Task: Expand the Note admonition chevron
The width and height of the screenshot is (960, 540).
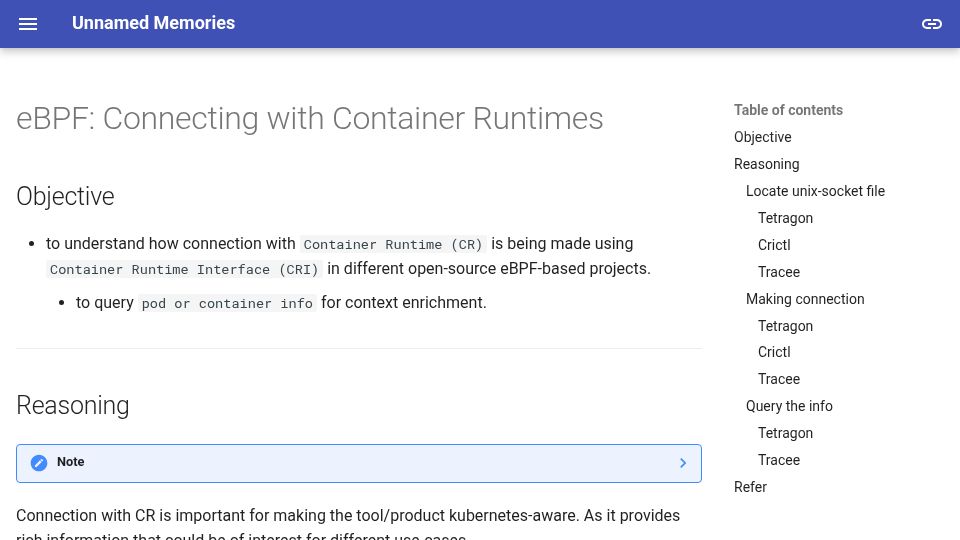Action: tap(683, 463)
